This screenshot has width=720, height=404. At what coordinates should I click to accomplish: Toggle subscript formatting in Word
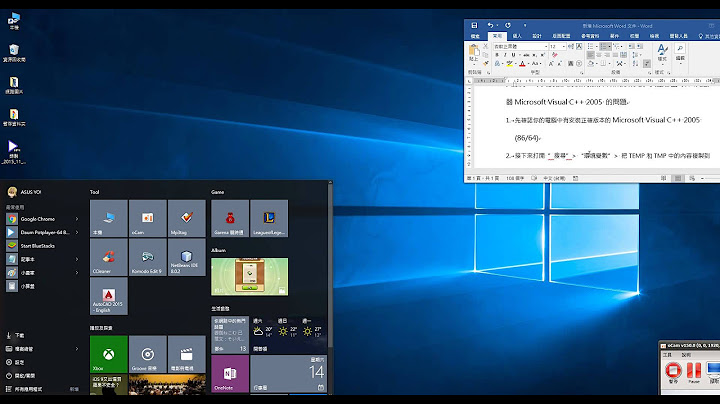534,55
